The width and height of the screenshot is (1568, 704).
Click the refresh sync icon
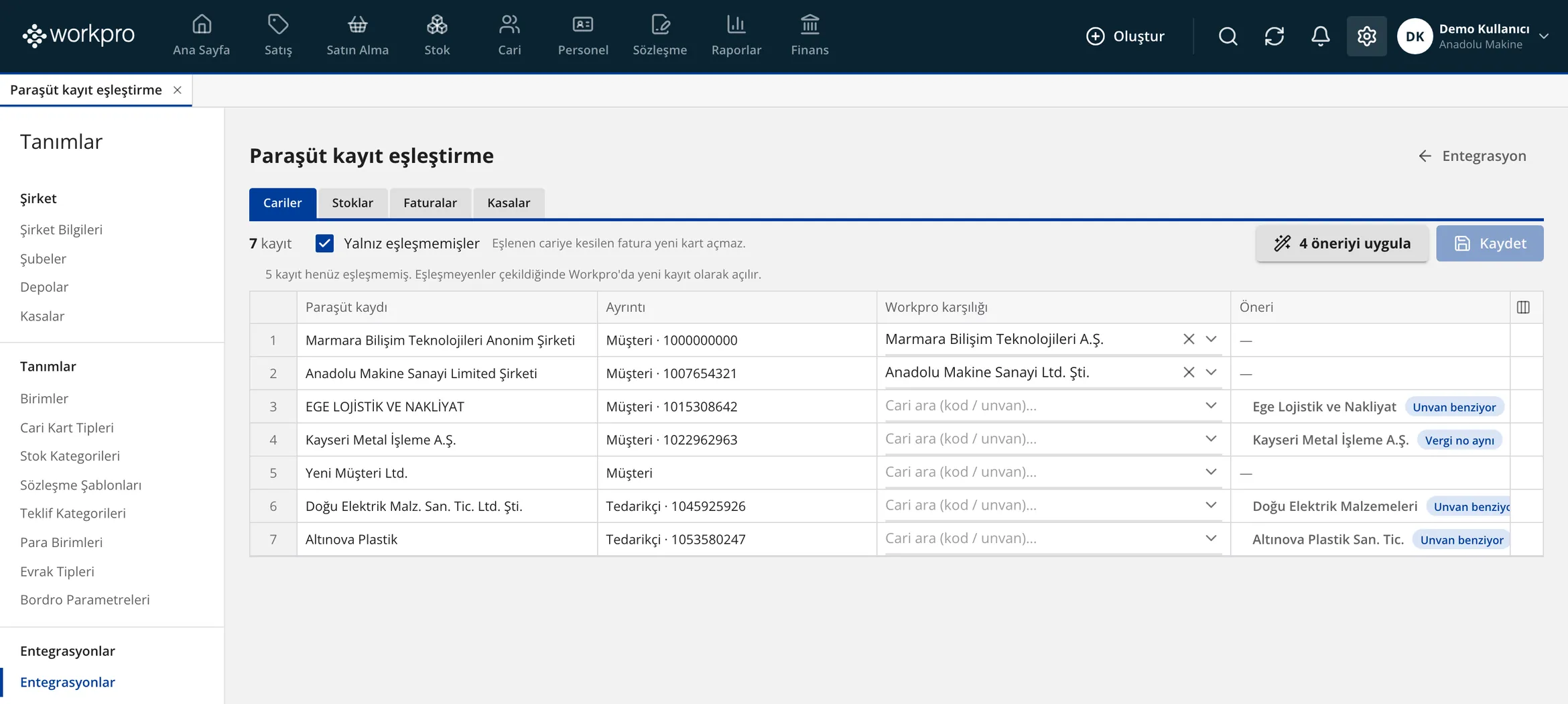point(1274,36)
